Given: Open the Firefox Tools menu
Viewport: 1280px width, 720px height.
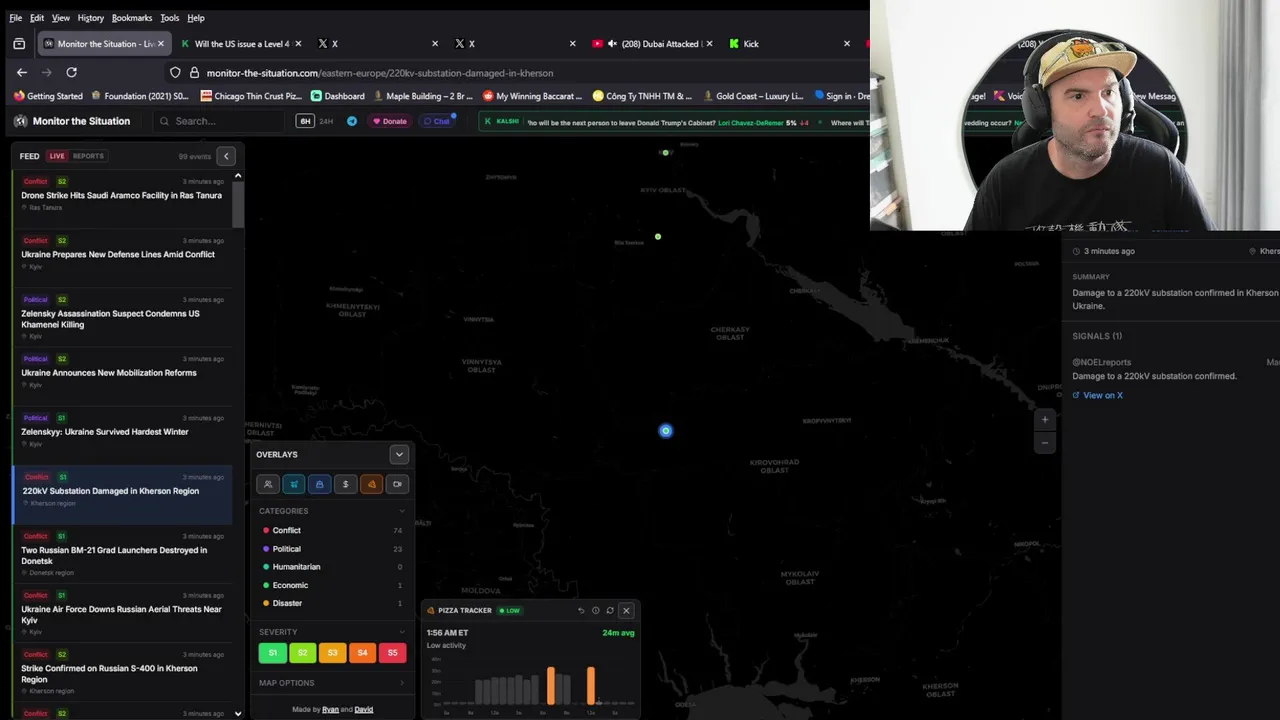Looking at the screenshot, I should pos(170,18).
